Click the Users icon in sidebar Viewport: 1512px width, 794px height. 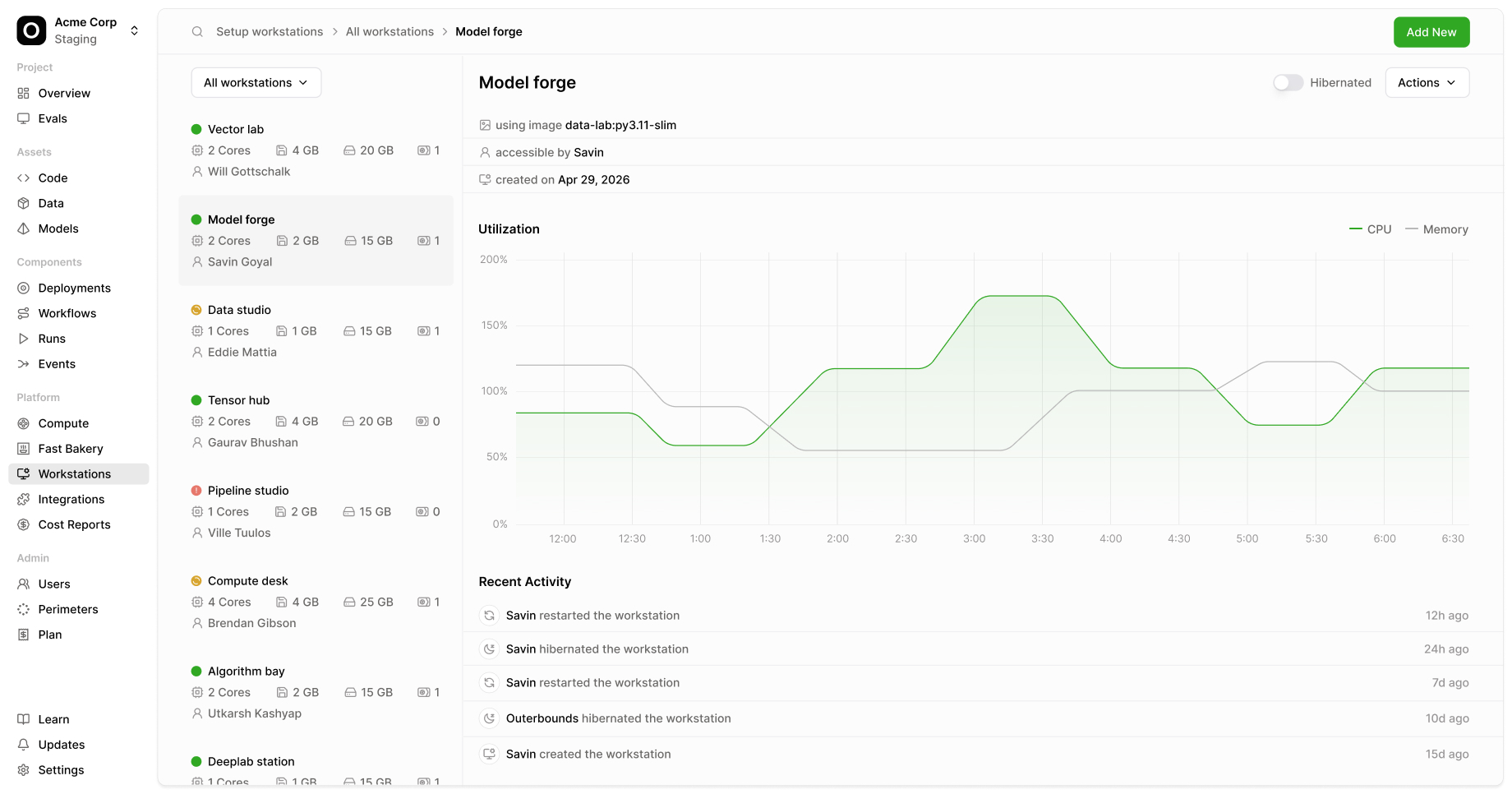point(23,584)
